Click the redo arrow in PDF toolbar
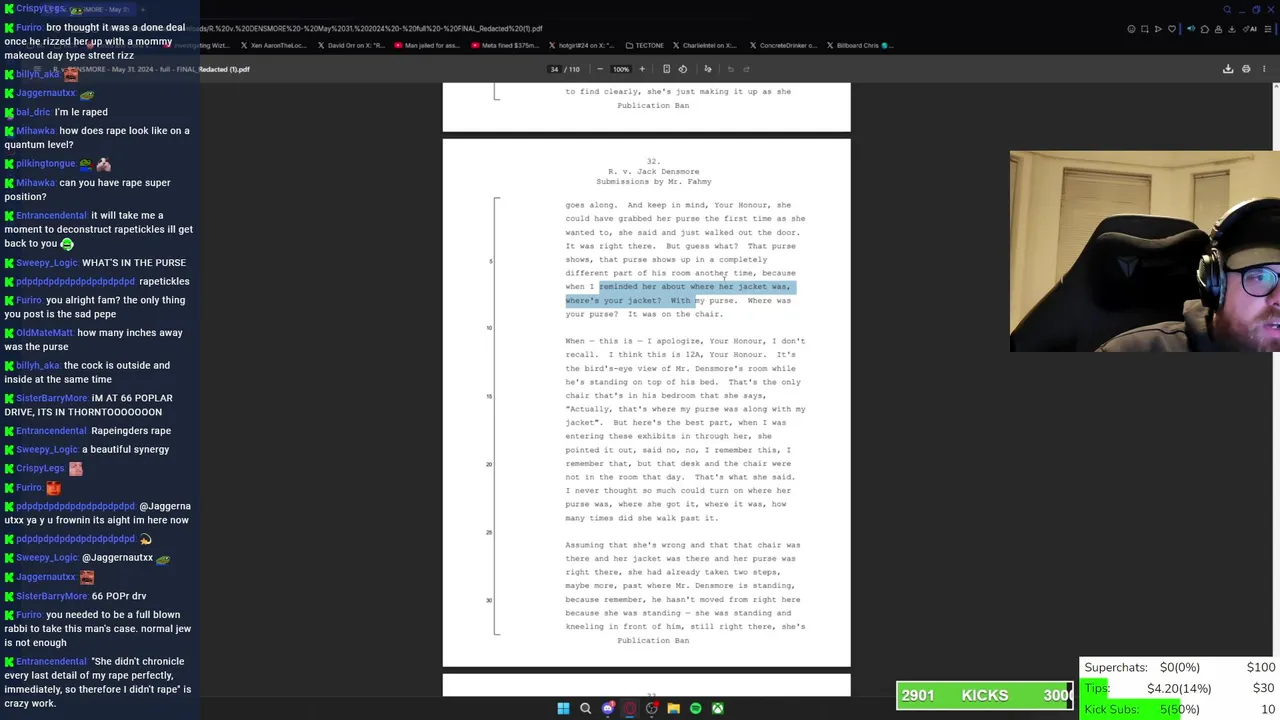Image resolution: width=1280 pixels, height=720 pixels. 747,69
